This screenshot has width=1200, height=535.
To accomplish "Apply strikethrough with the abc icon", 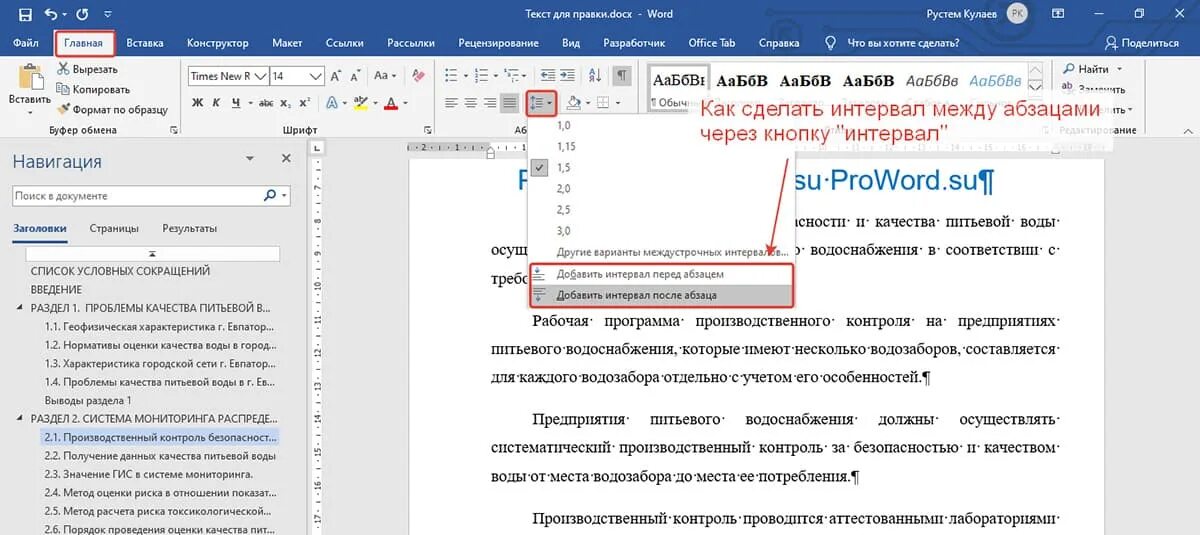I will 265,103.
